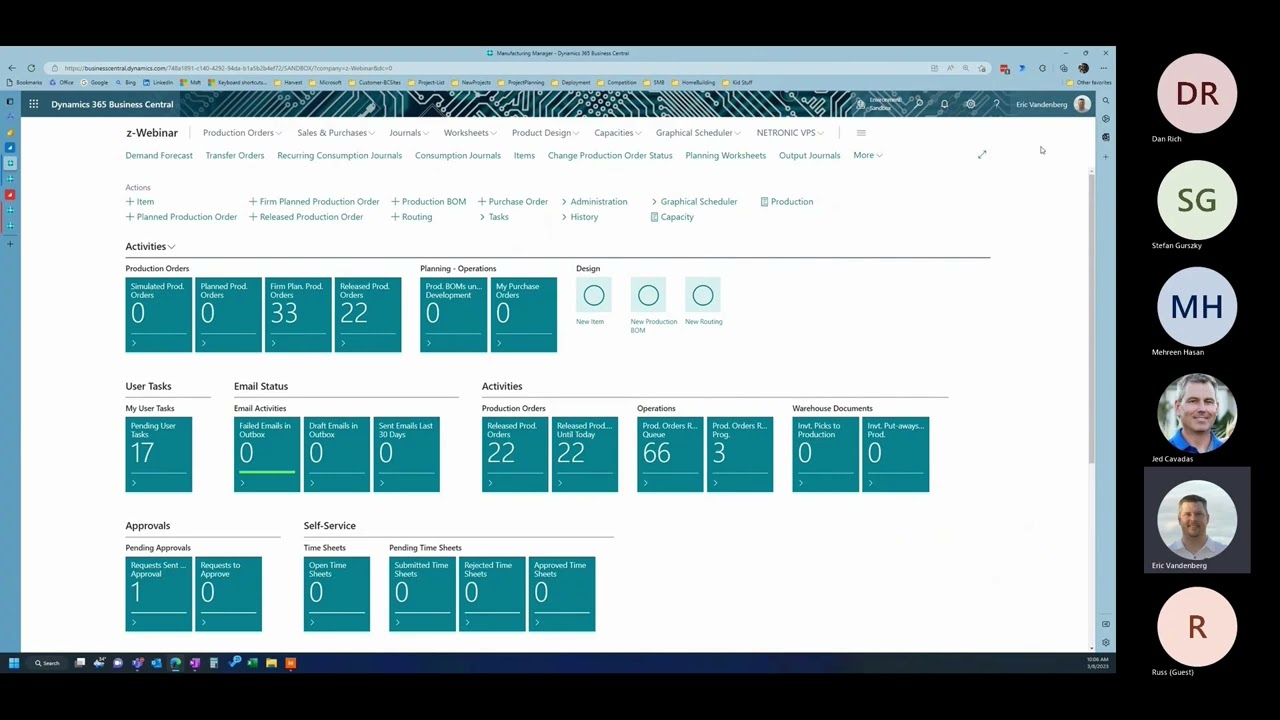Viewport: 1280px width, 720px height.
Task: Open the Pending User Tasks tile
Action: pyautogui.click(x=159, y=455)
